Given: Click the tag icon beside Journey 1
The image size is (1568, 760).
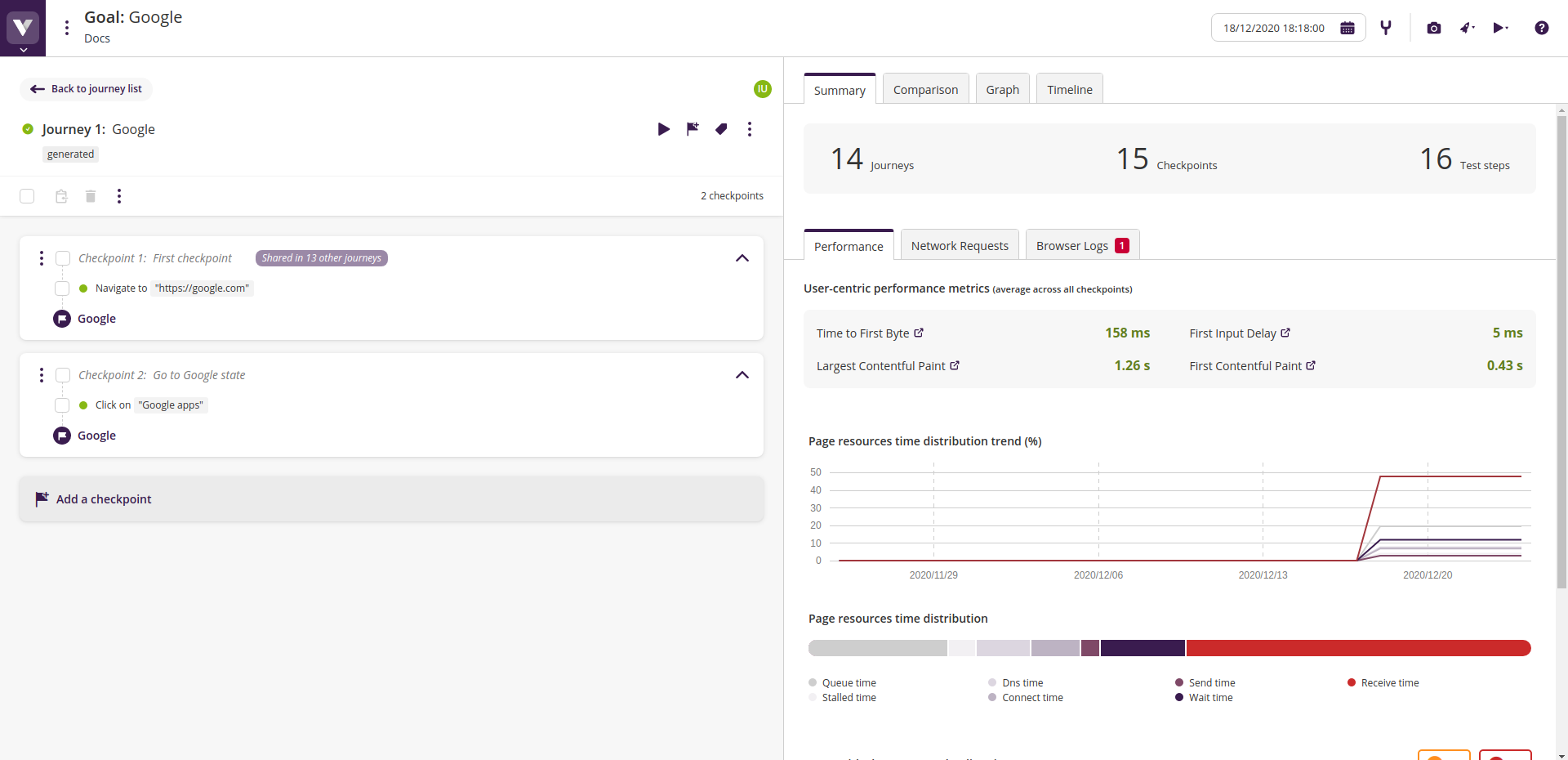Looking at the screenshot, I should click(x=721, y=129).
